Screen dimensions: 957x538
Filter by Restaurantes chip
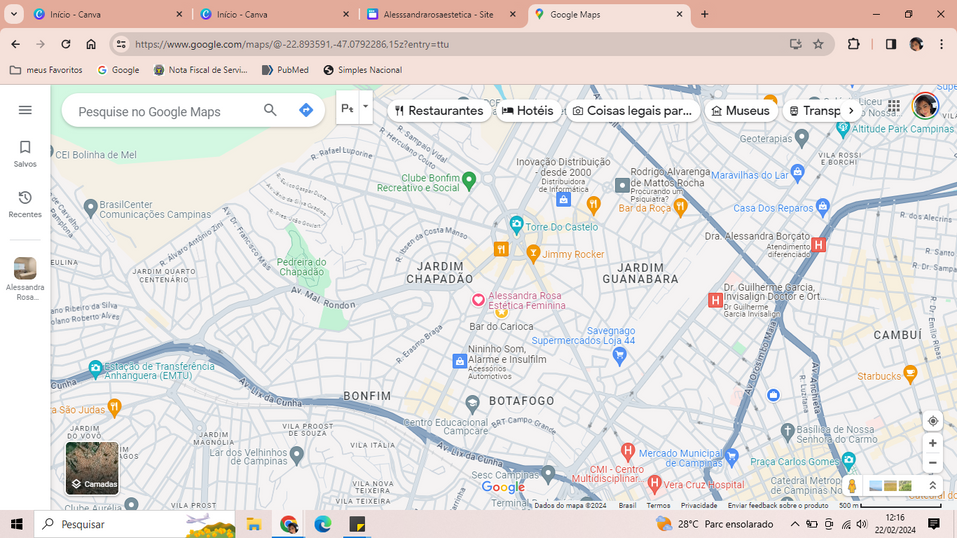[439, 111]
